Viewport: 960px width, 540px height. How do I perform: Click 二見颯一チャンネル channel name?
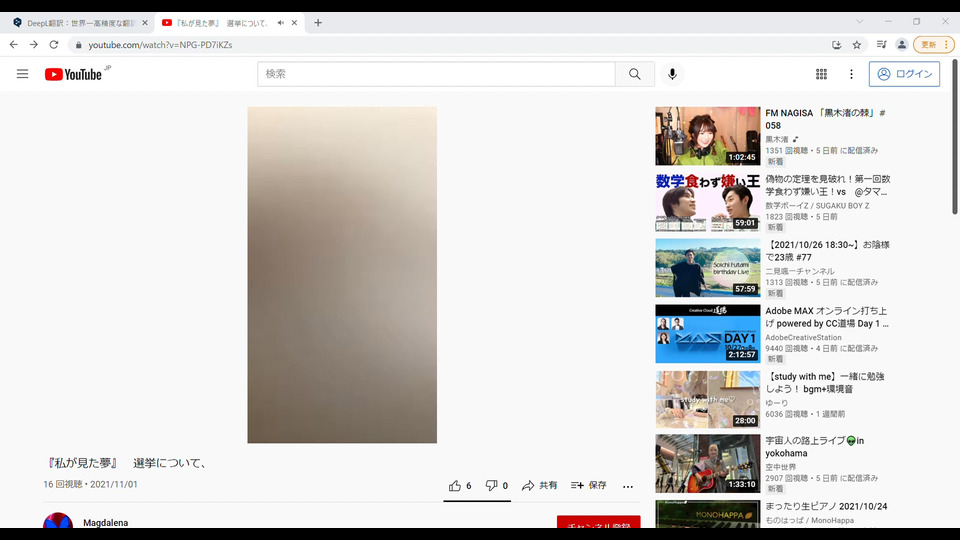[800, 271]
